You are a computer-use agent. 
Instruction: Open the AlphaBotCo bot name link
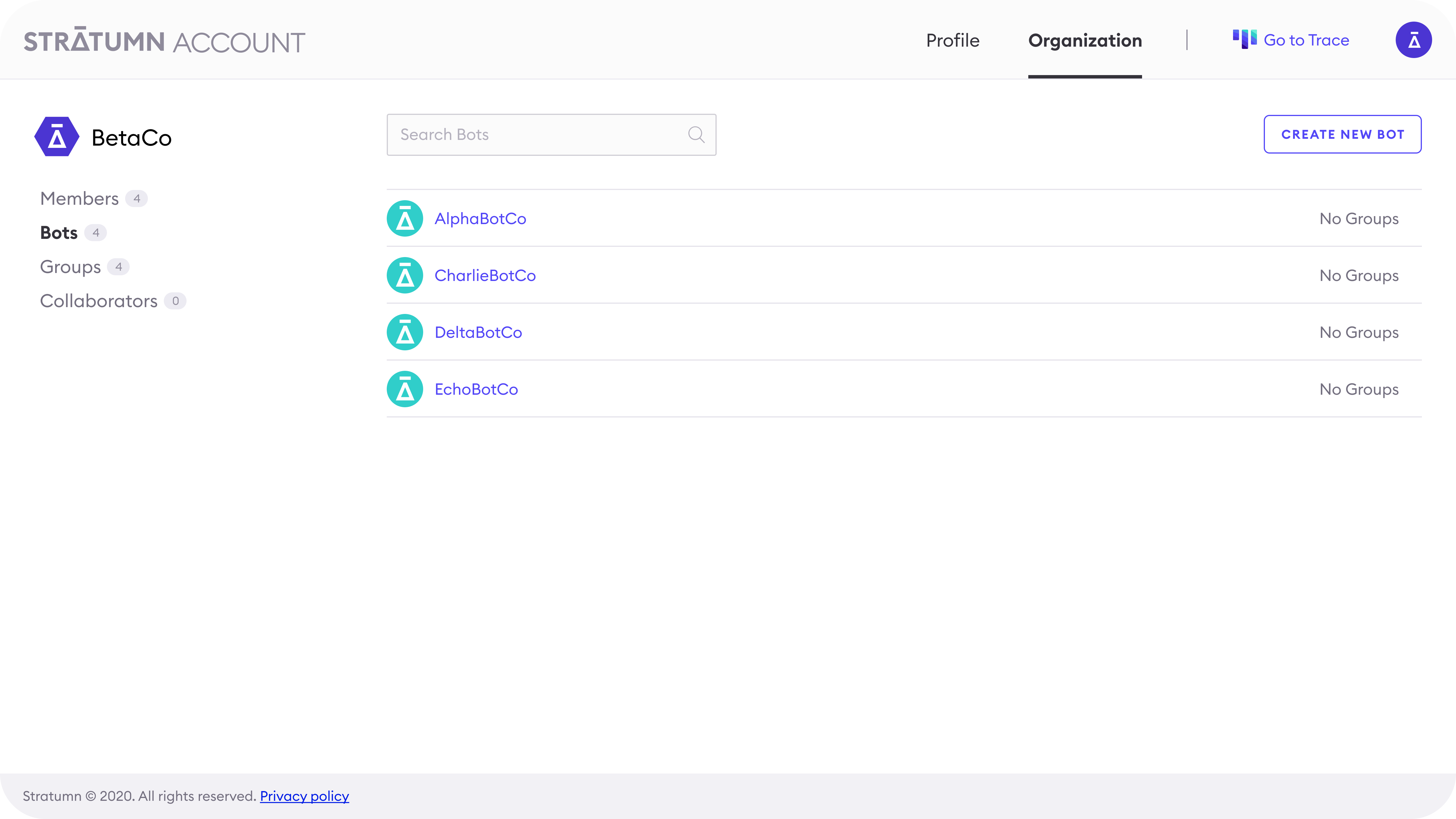480,219
